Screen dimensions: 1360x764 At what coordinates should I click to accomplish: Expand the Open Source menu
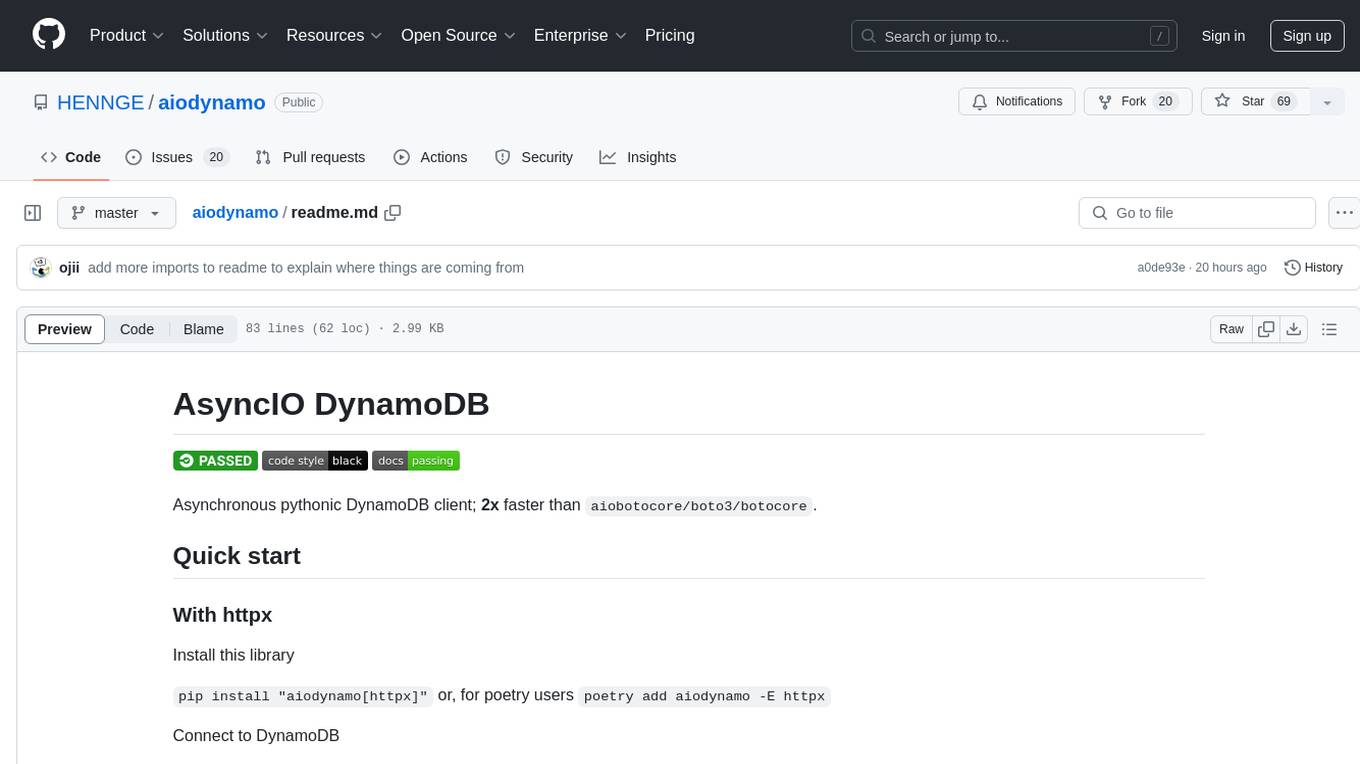tap(458, 35)
